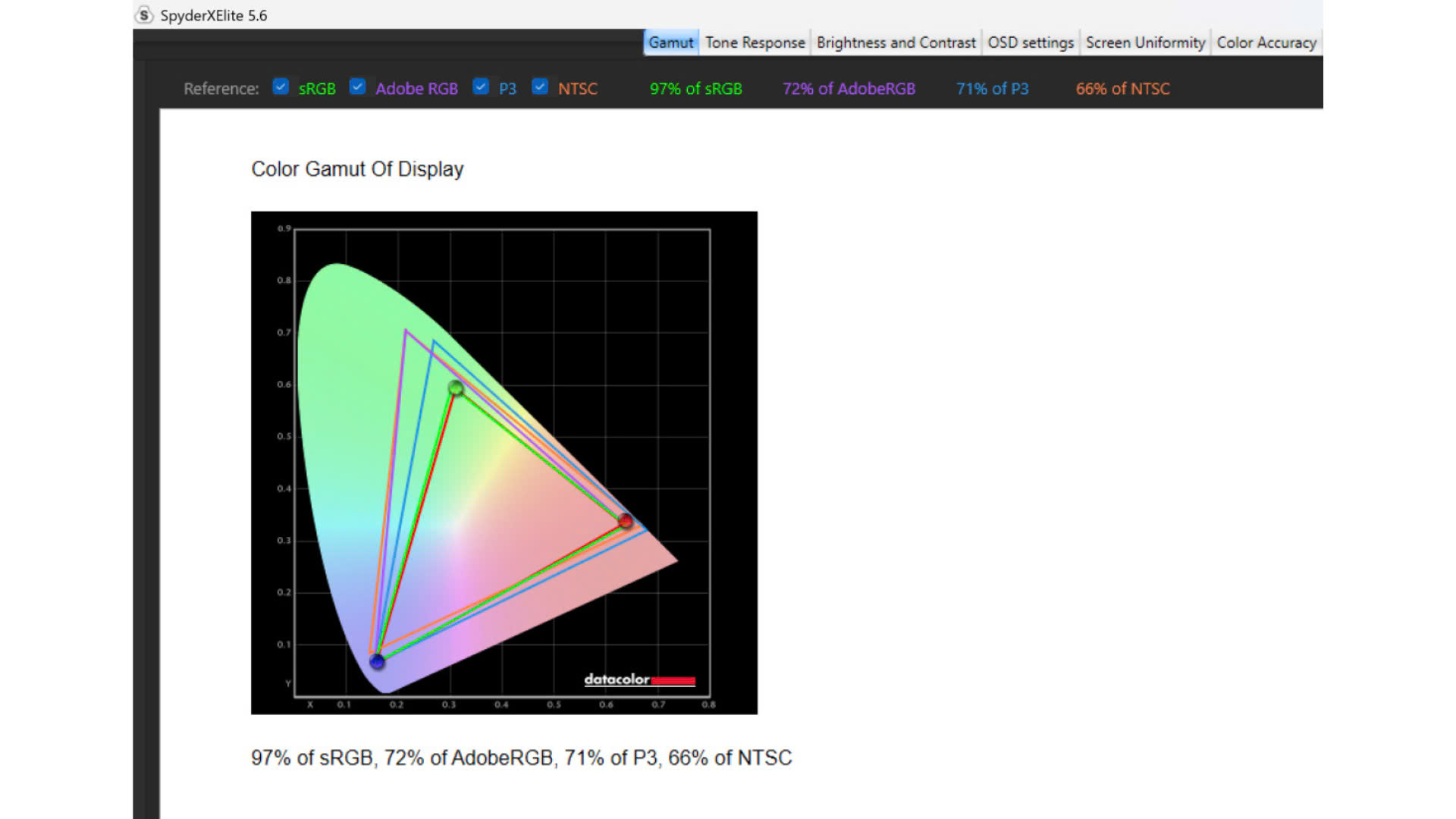The image size is (1456, 819).
Task: Click the red primary marker on gamut chart
Action: tap(625, 521)
